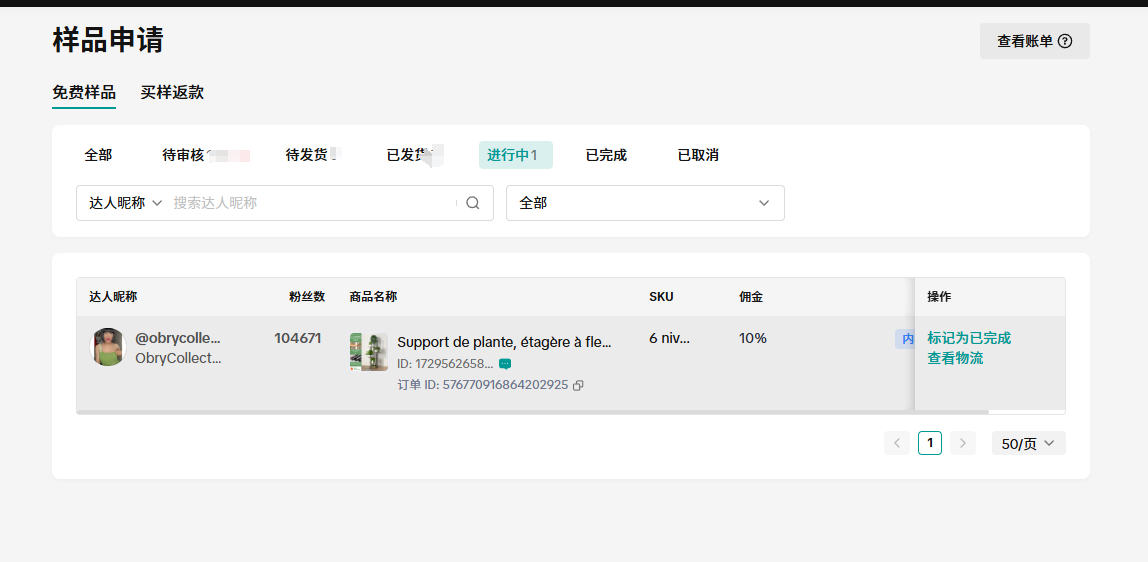Click 标记为已完成 link
Image resolution: width=1148 pixels, height=562 pixels.
click(x=969, y=338)
